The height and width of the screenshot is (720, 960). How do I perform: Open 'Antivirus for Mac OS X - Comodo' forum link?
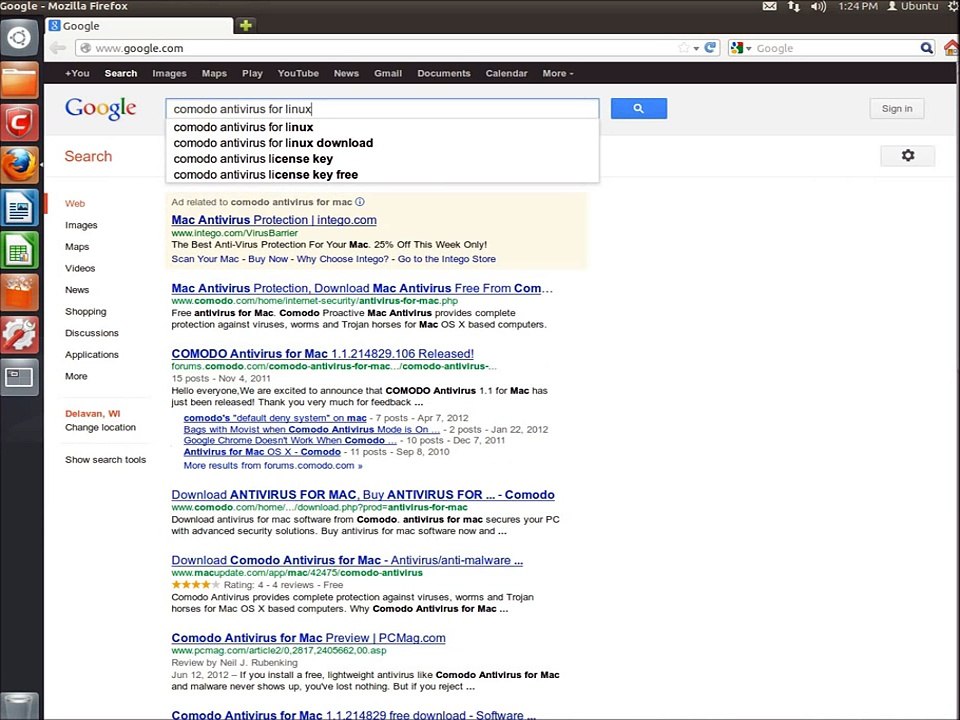point(262,452)
